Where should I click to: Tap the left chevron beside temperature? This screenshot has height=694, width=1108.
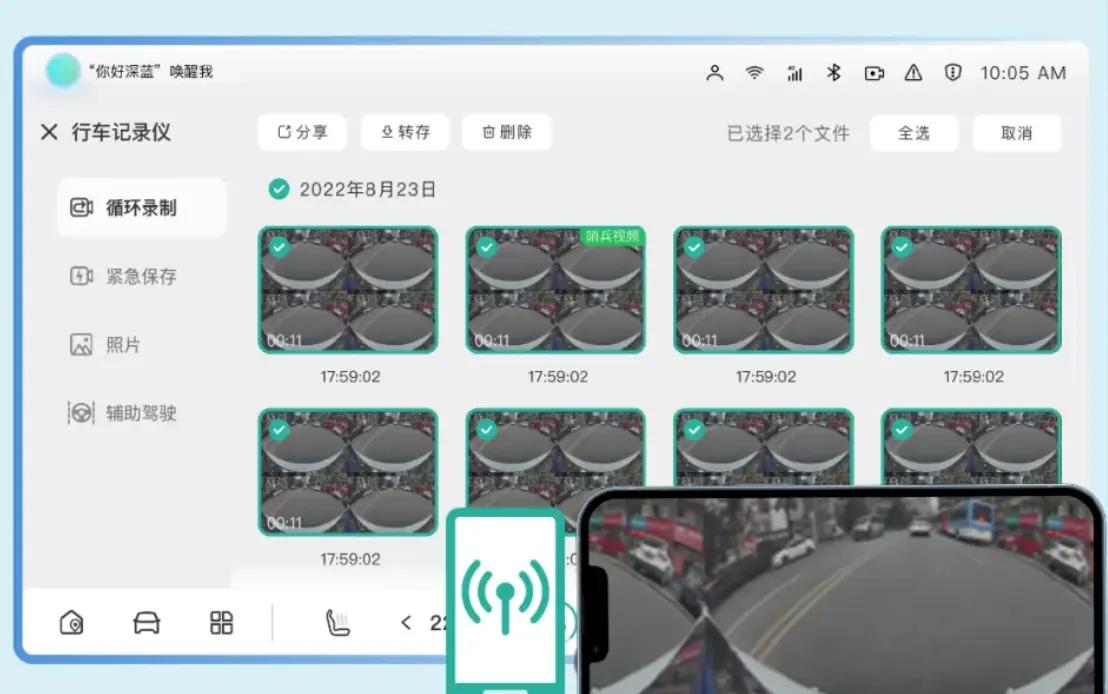tap(406, 623)
